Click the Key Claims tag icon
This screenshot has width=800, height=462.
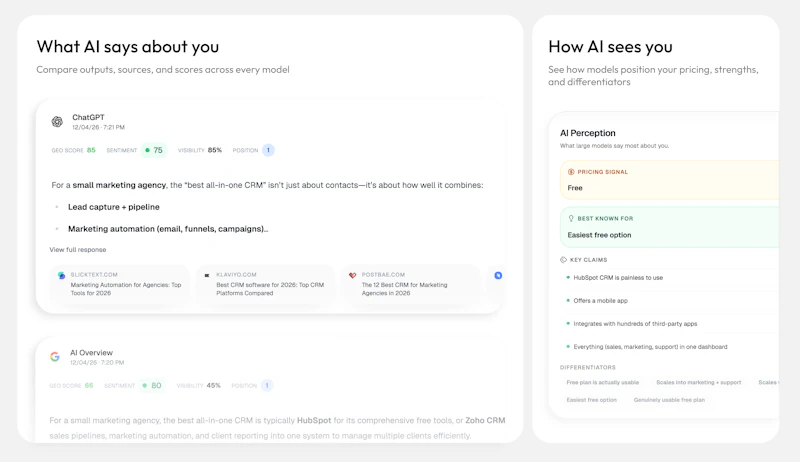click(563, 260)
